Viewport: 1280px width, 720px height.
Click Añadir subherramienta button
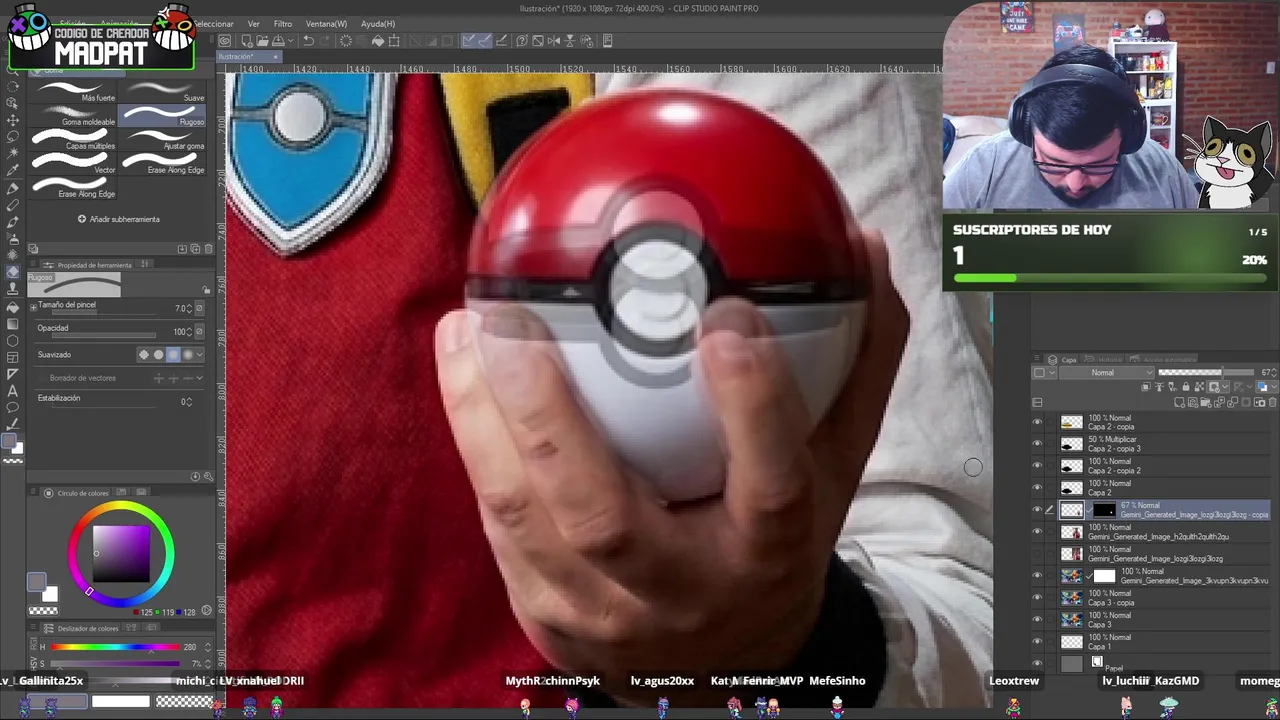pos(119,219)
